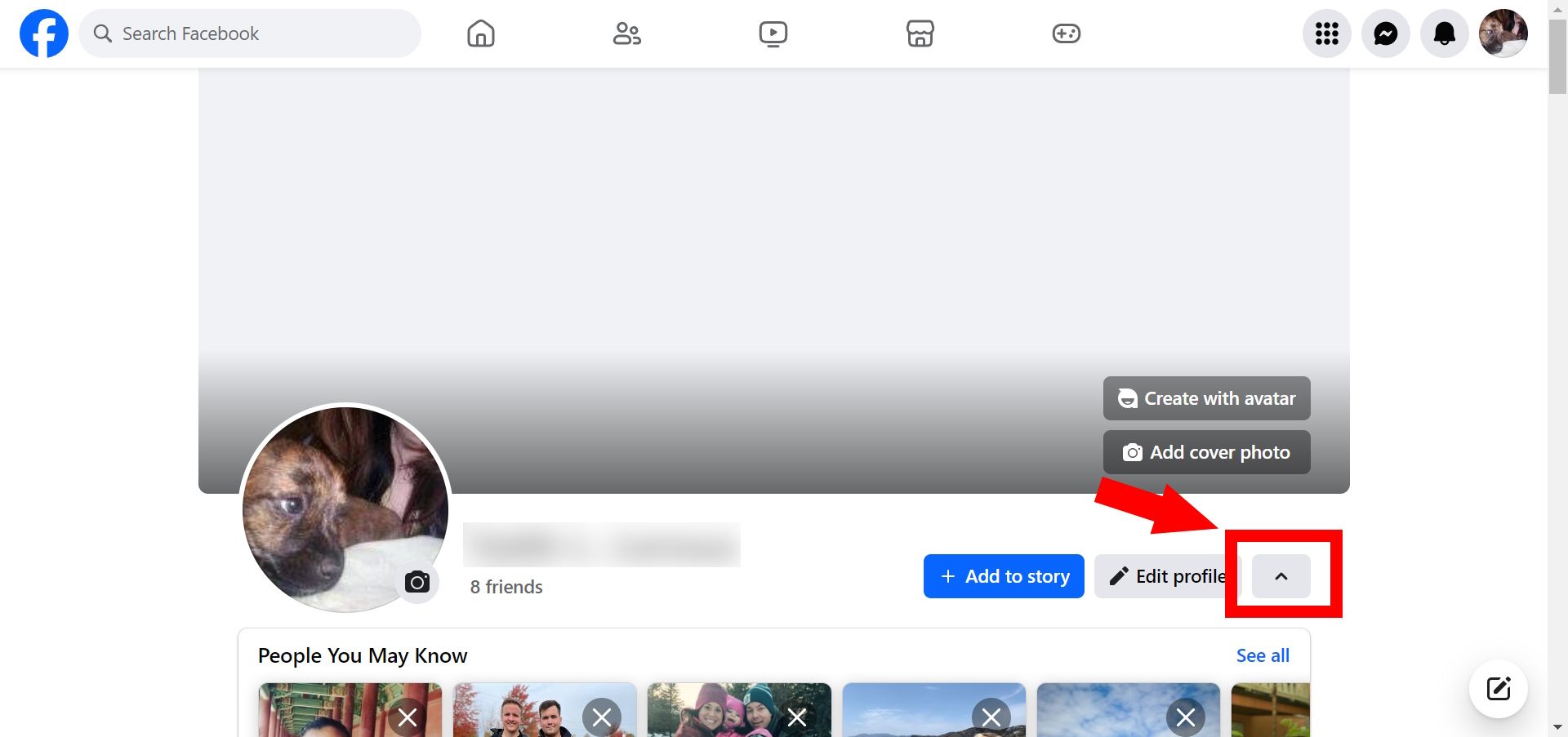
Task: Check Facebook notifications bell
Action: point(1444,33)
